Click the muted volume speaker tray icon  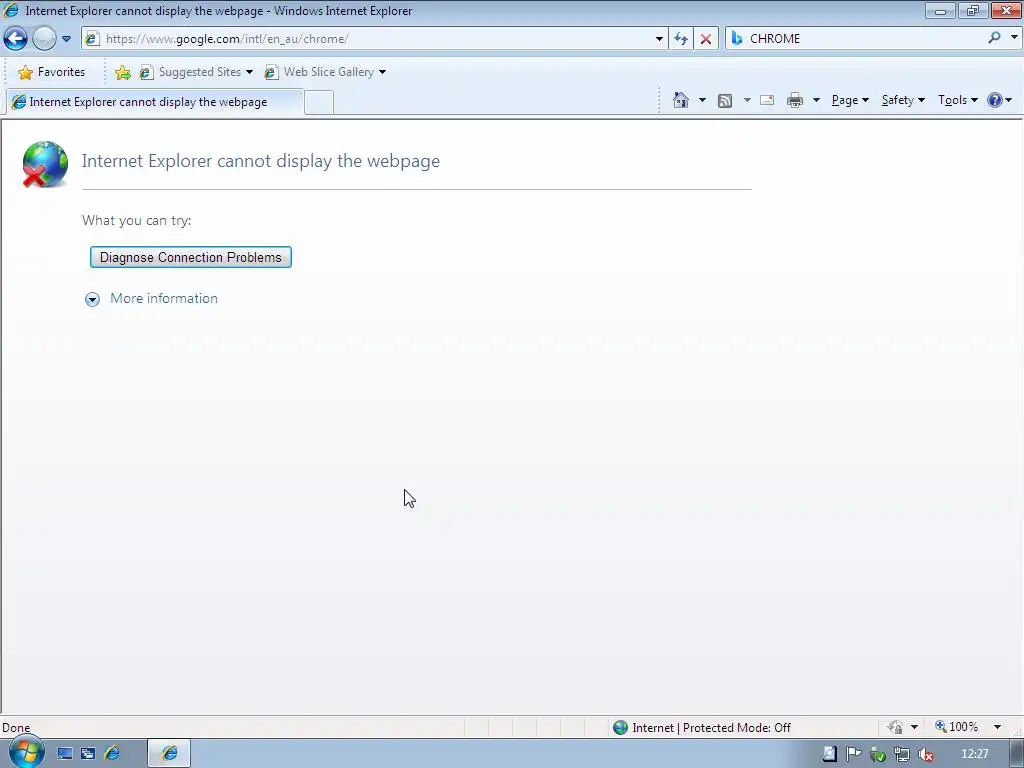pyautogui.click(x=925, y=755)
